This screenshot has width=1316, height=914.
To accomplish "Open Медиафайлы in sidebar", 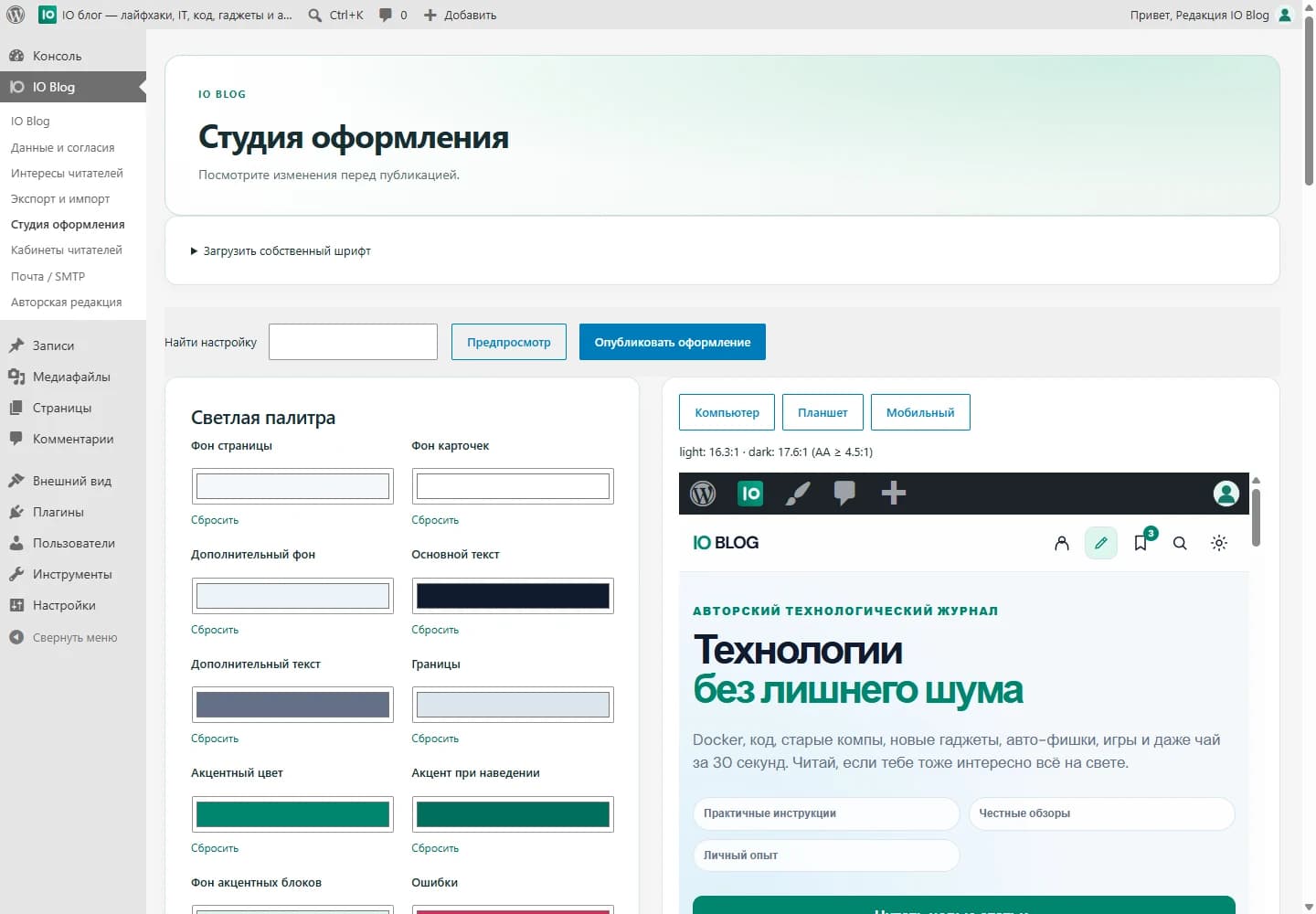I will coord(73,377).
